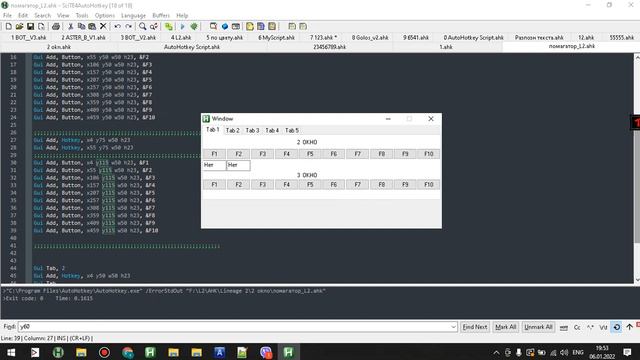Open the Options menu
Screen dimensions: 640x360
105,15
